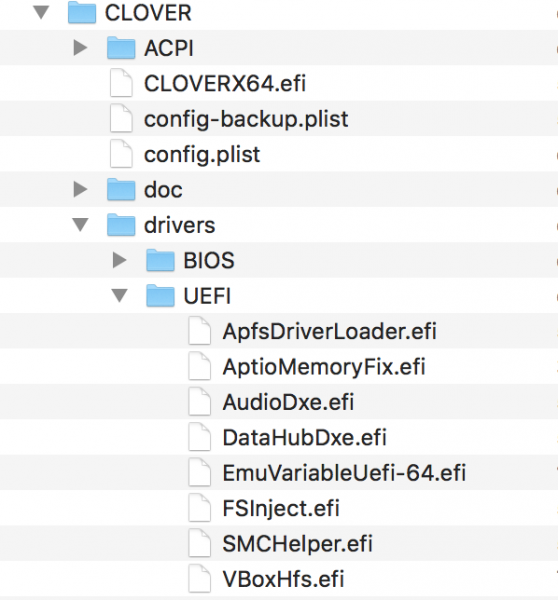Select the drivers folder name

179,225
